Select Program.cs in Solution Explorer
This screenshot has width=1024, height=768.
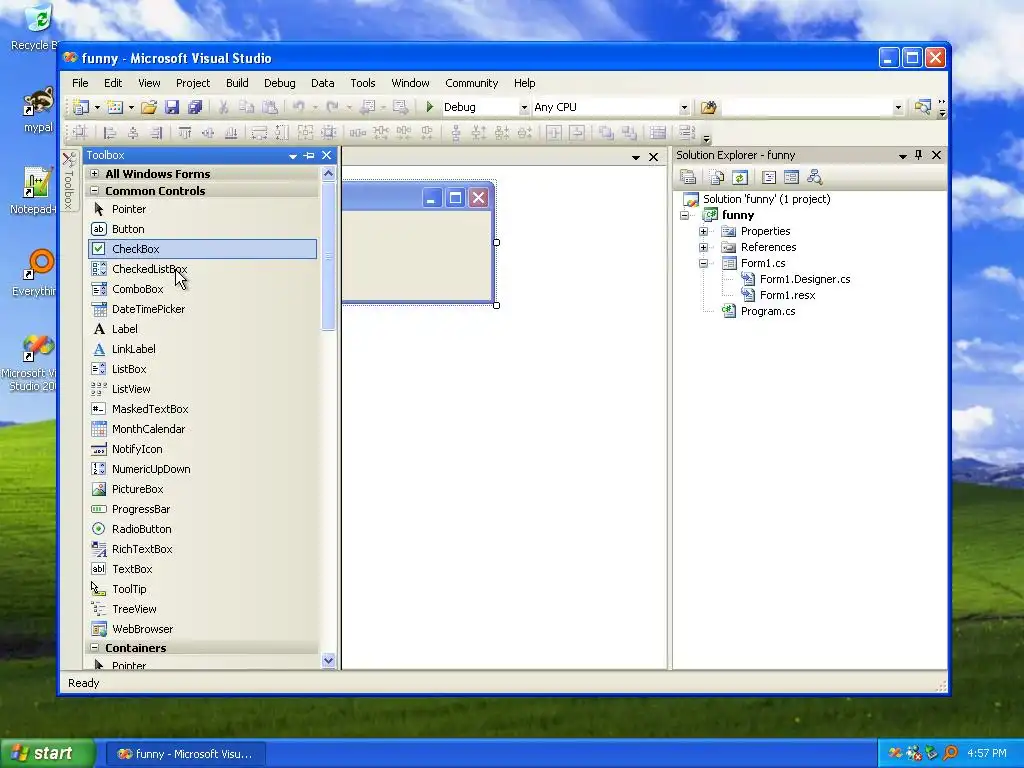pos(768,312)
